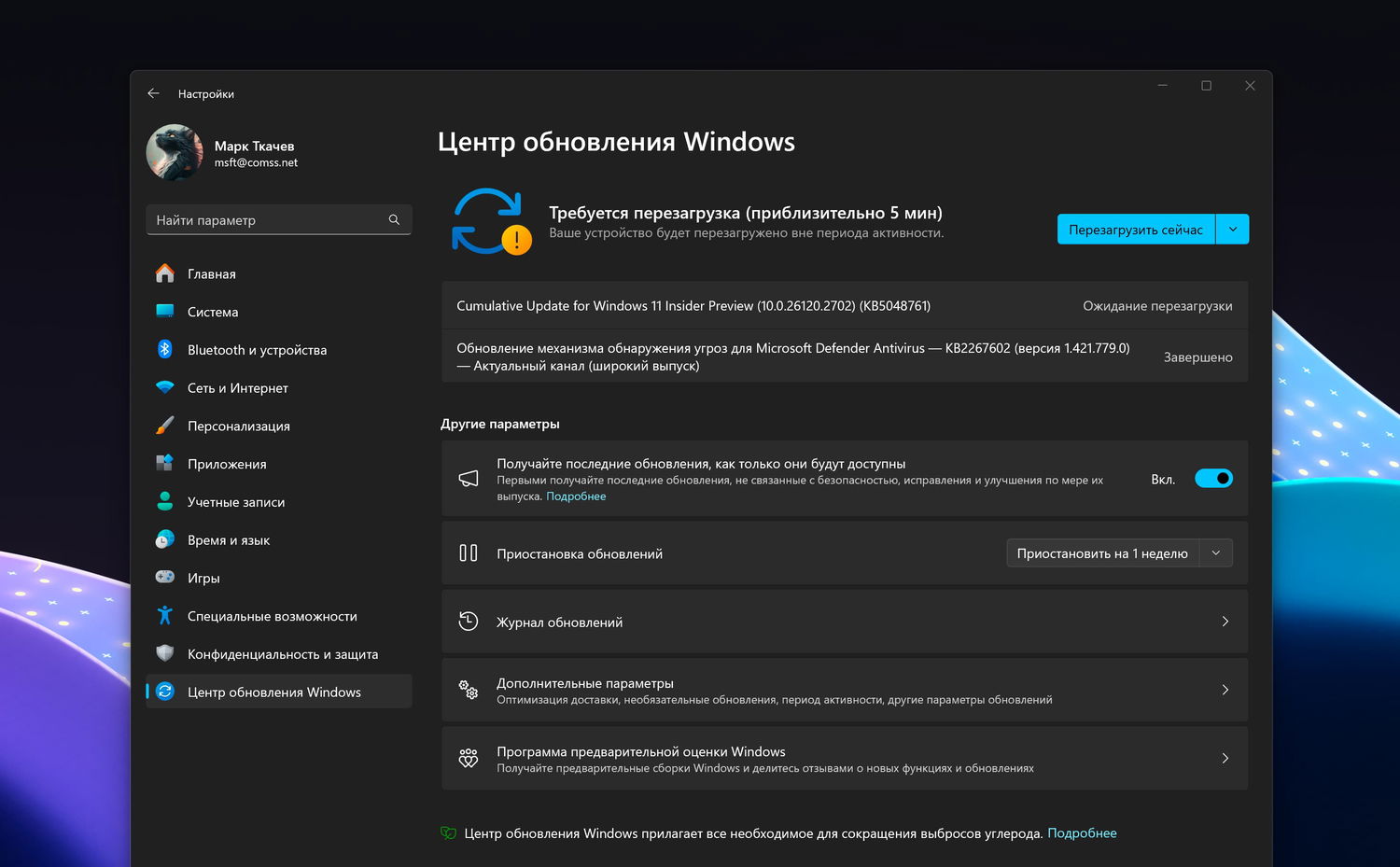
Task: Expand Дополнительные параметры with its chevron
Action: point(1225,690)
